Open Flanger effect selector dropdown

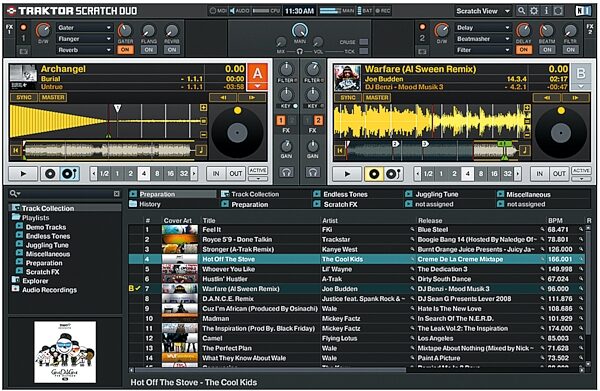click(85, 39)
